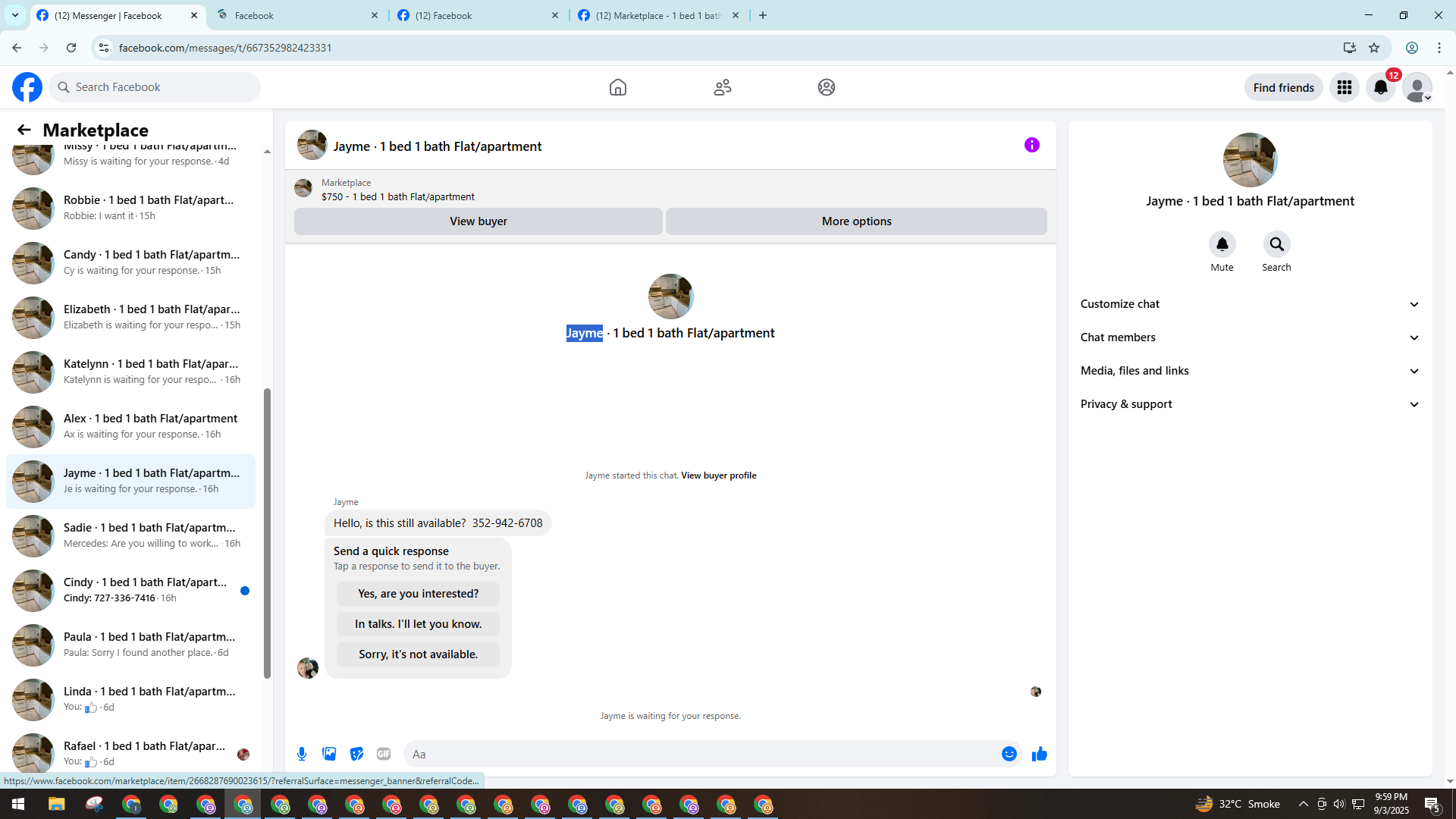Viewport: 1456px width, 819px height.
Task: Open a new browser tab
Action: (763, 15)
